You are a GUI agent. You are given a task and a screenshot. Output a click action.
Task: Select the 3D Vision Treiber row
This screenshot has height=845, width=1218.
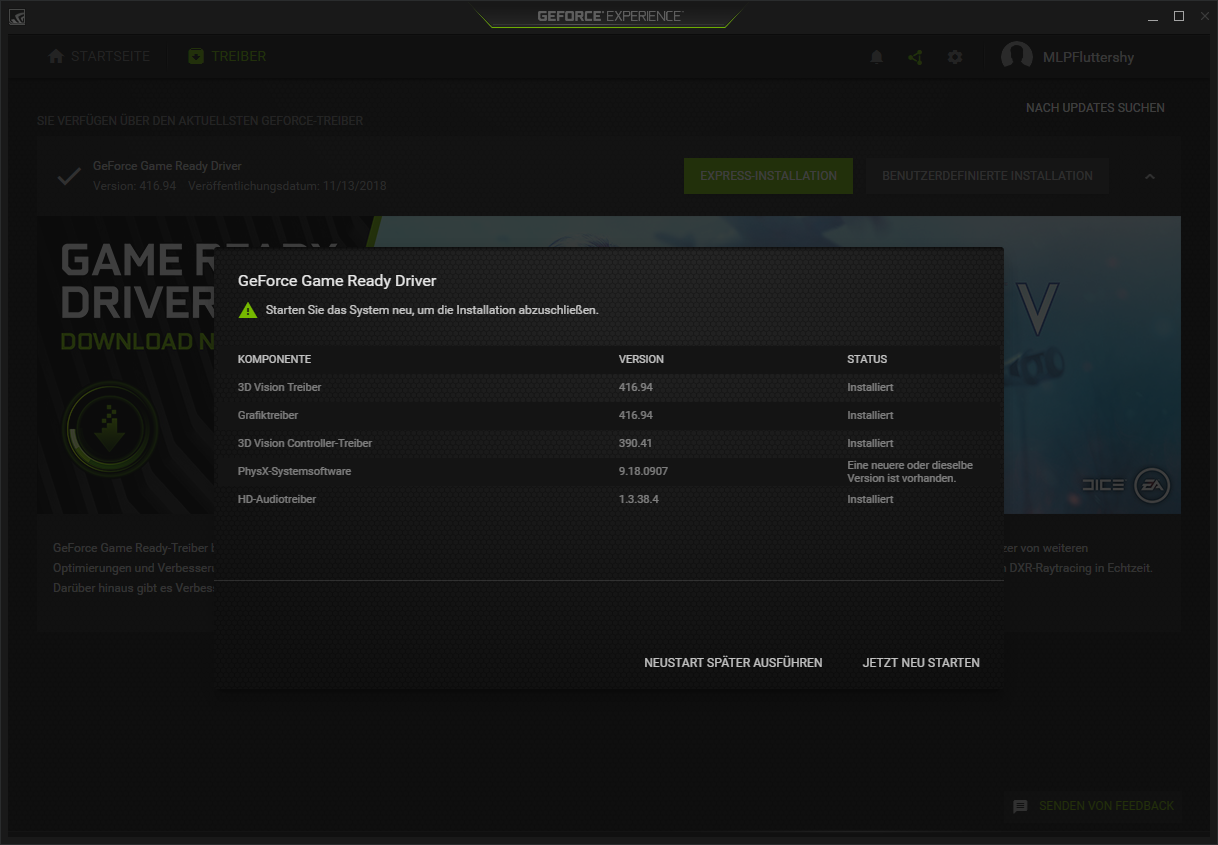click(x=609, y=387)
